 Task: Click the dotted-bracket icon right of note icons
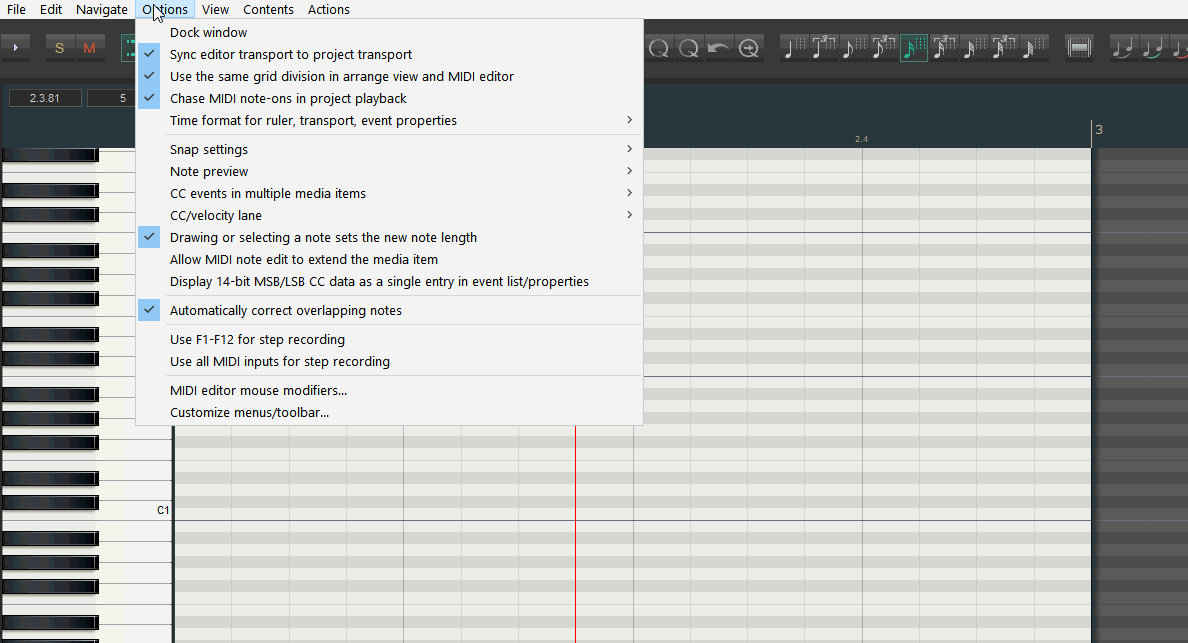(1080, 47)
